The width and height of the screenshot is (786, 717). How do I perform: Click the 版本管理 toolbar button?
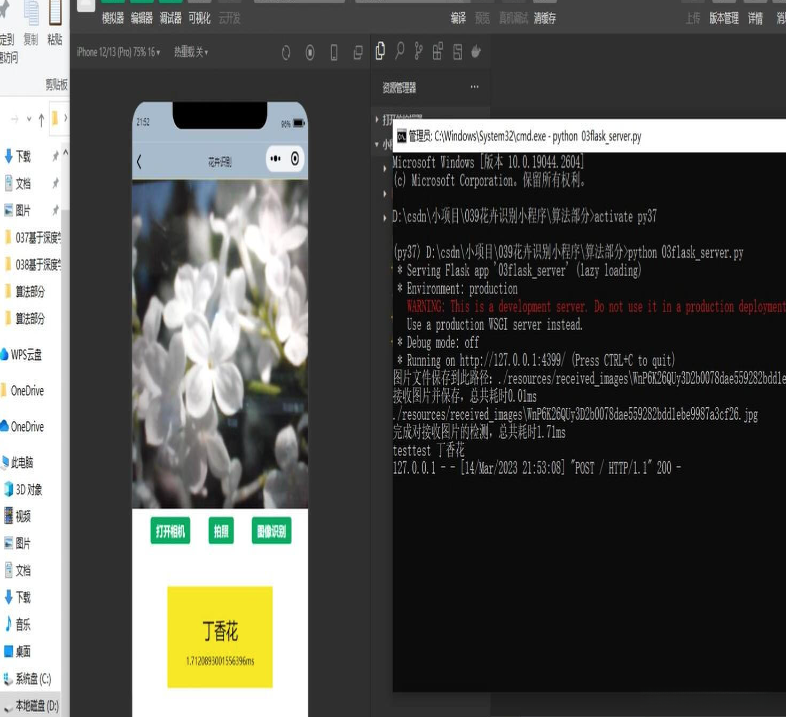pos(724,19)
